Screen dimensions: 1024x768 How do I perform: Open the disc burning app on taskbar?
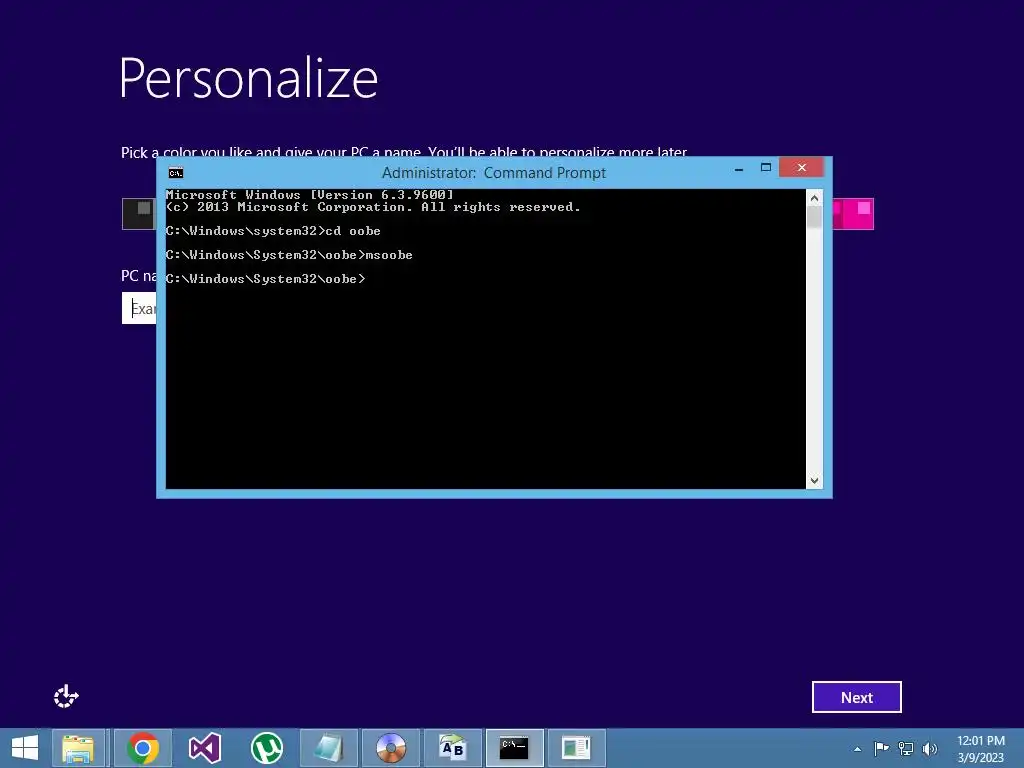(391, 748)
